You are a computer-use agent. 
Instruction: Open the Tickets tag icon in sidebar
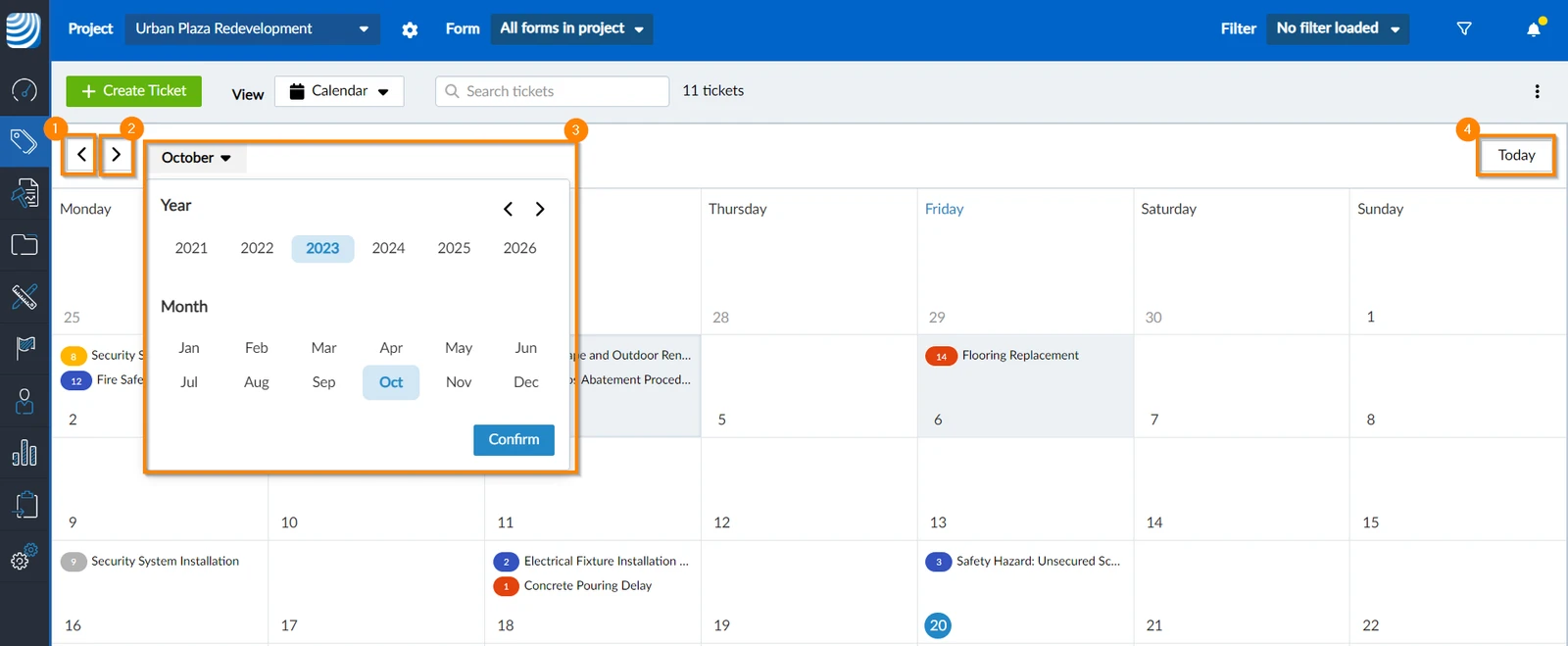coord(24,142)
